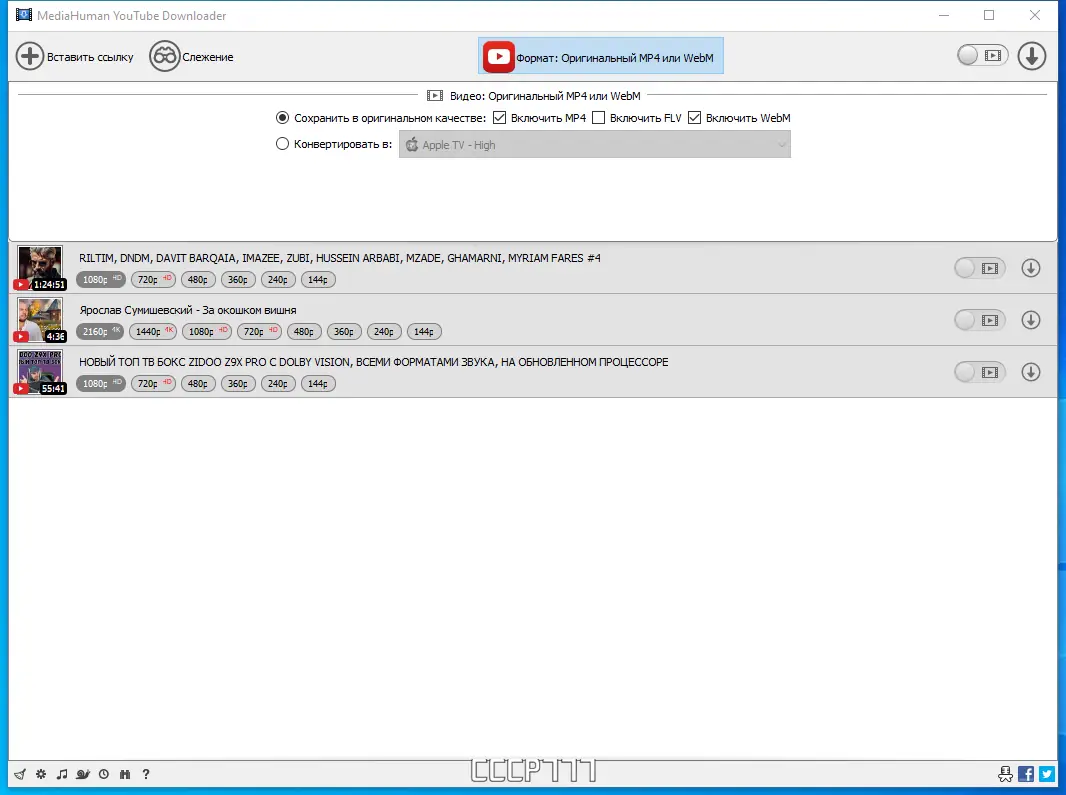Select Конвертировать в radio option
Viewport: 1066px width, 795px height.
coord(282,143)
